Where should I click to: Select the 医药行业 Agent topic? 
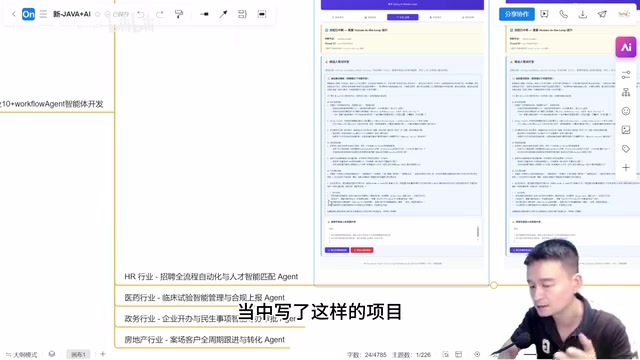pyautogui.click(x=204, y=298)
